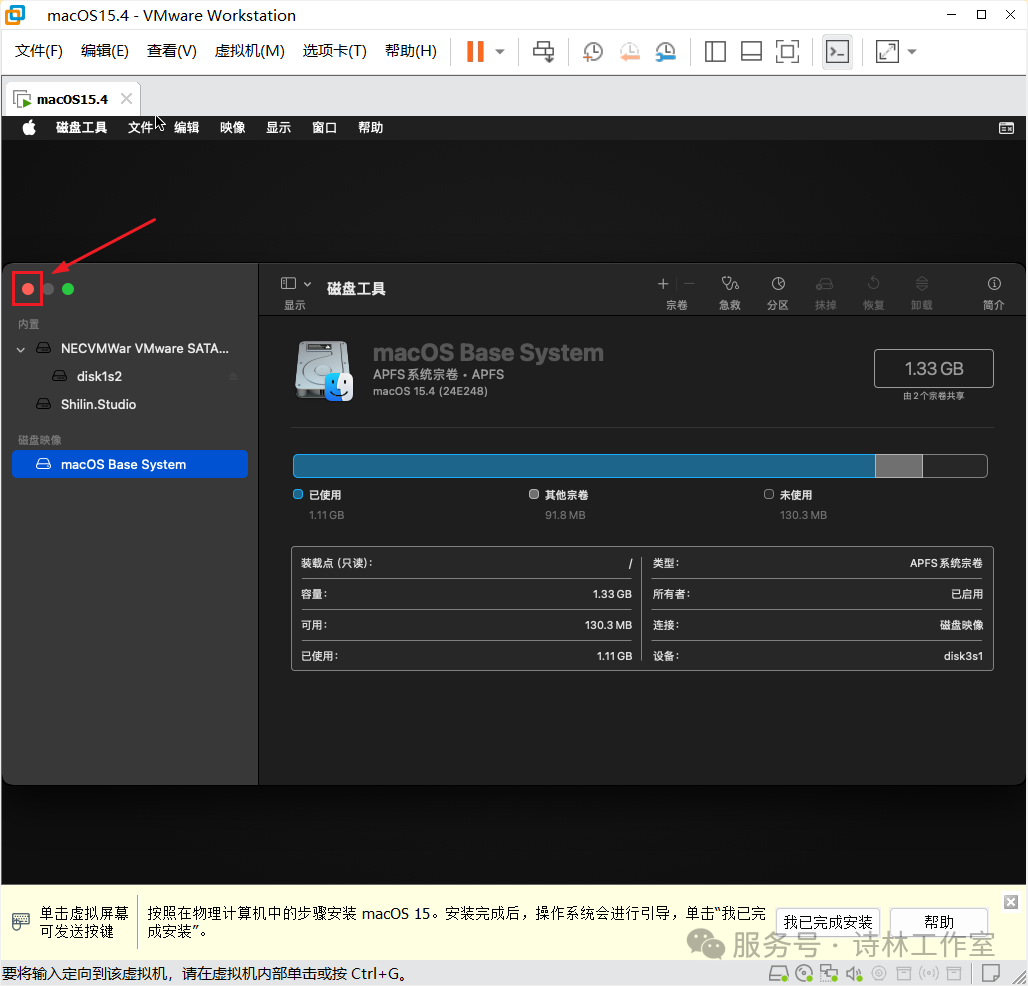Viewport: 1028px width, 986px height.
Task: Click the 1.33 GB capacity box
Action: pos(934,368)
